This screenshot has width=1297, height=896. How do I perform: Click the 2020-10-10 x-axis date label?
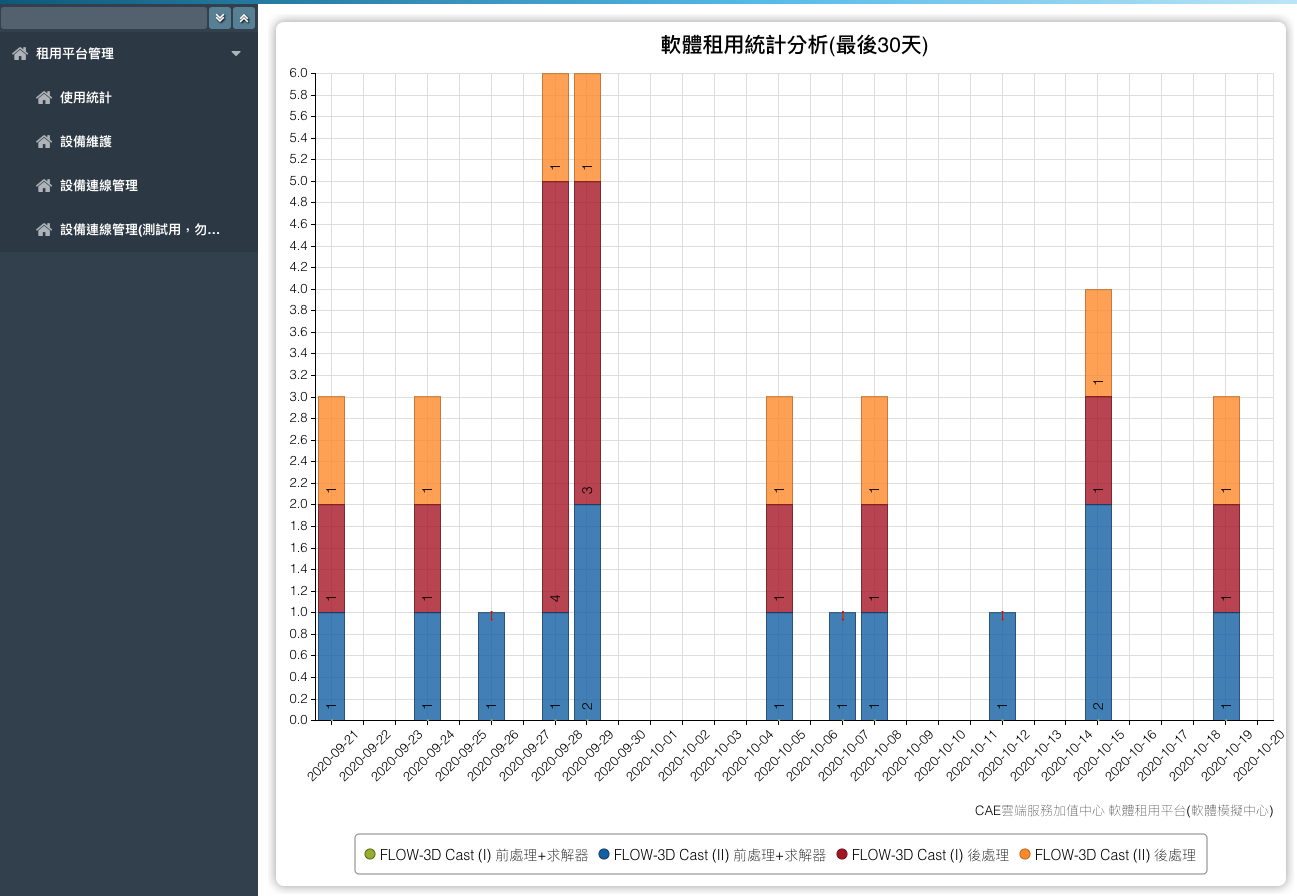(941, 756)
